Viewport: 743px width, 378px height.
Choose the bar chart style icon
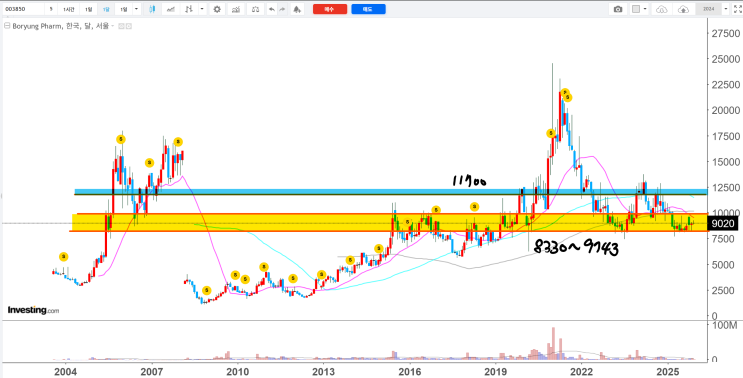point(189,9)
